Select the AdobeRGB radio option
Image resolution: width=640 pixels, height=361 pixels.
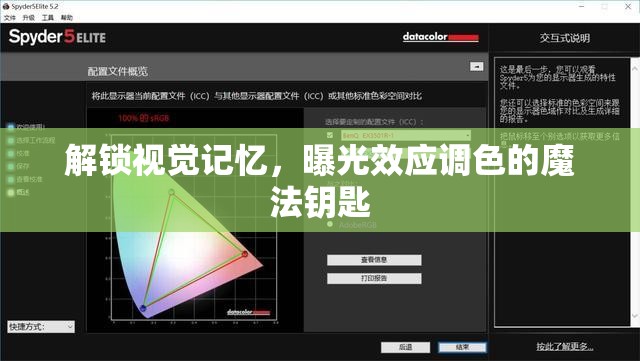pyautogui.click(x=330, y=225)
